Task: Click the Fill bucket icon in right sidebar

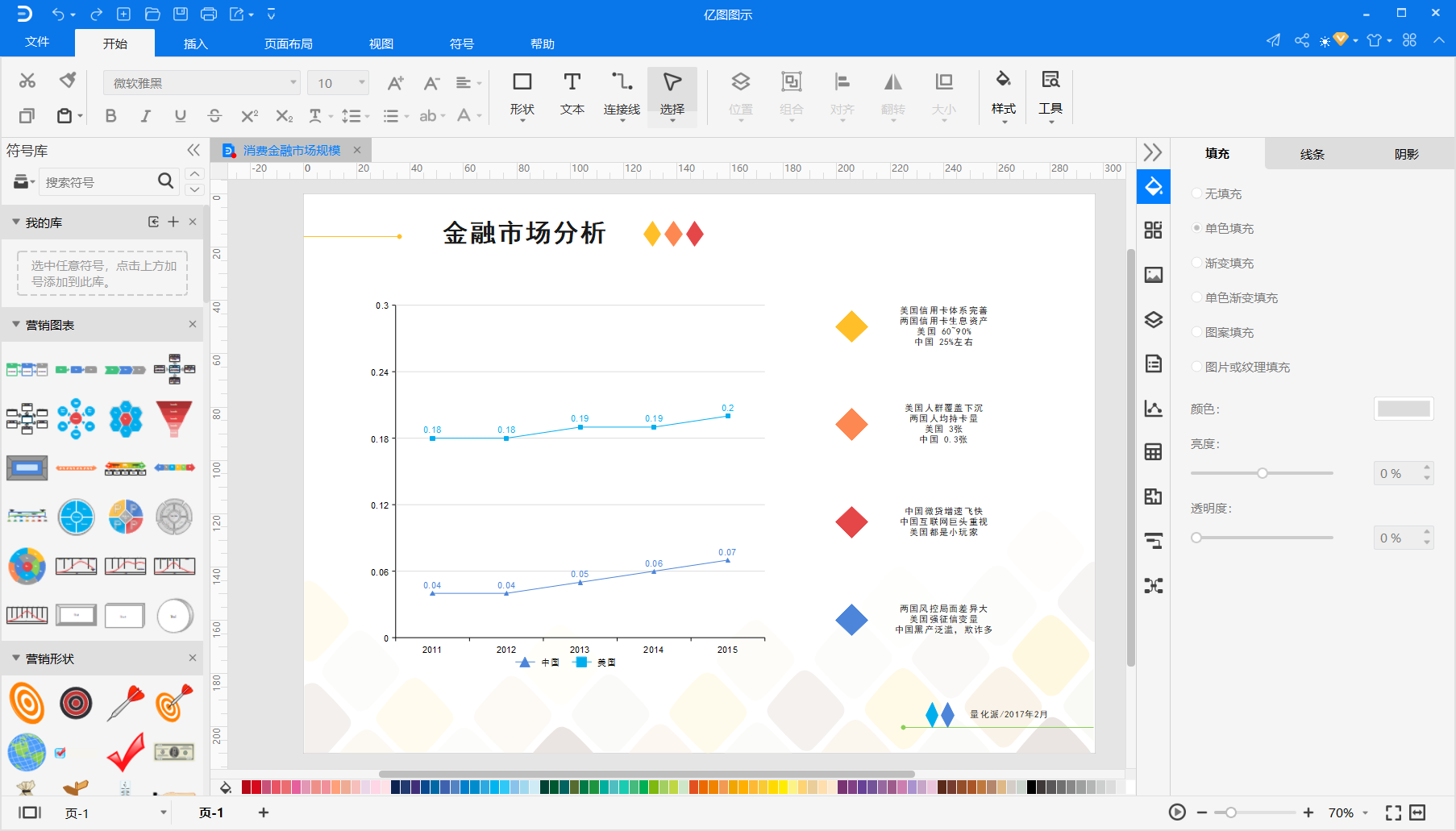Action: 1154,187
